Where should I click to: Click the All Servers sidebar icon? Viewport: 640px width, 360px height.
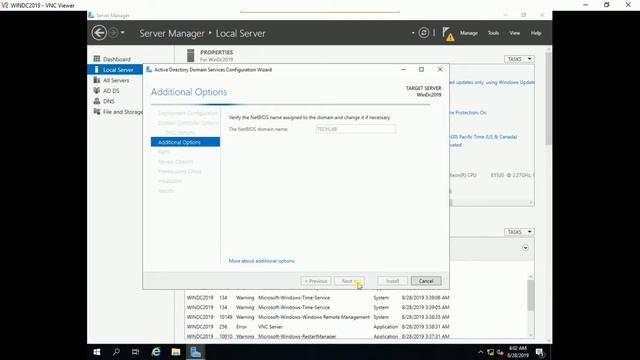tap(97, 80)
